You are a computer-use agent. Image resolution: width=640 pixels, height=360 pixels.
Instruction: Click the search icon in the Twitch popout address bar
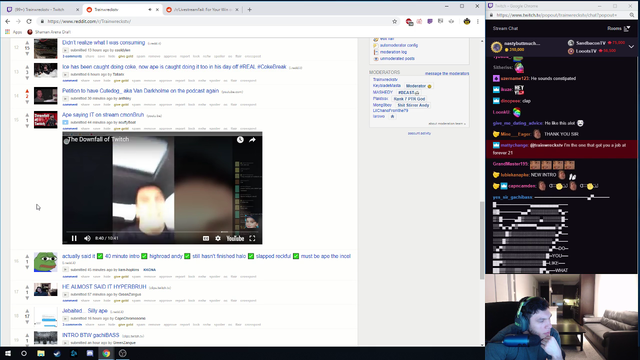(x=632, y=15)
